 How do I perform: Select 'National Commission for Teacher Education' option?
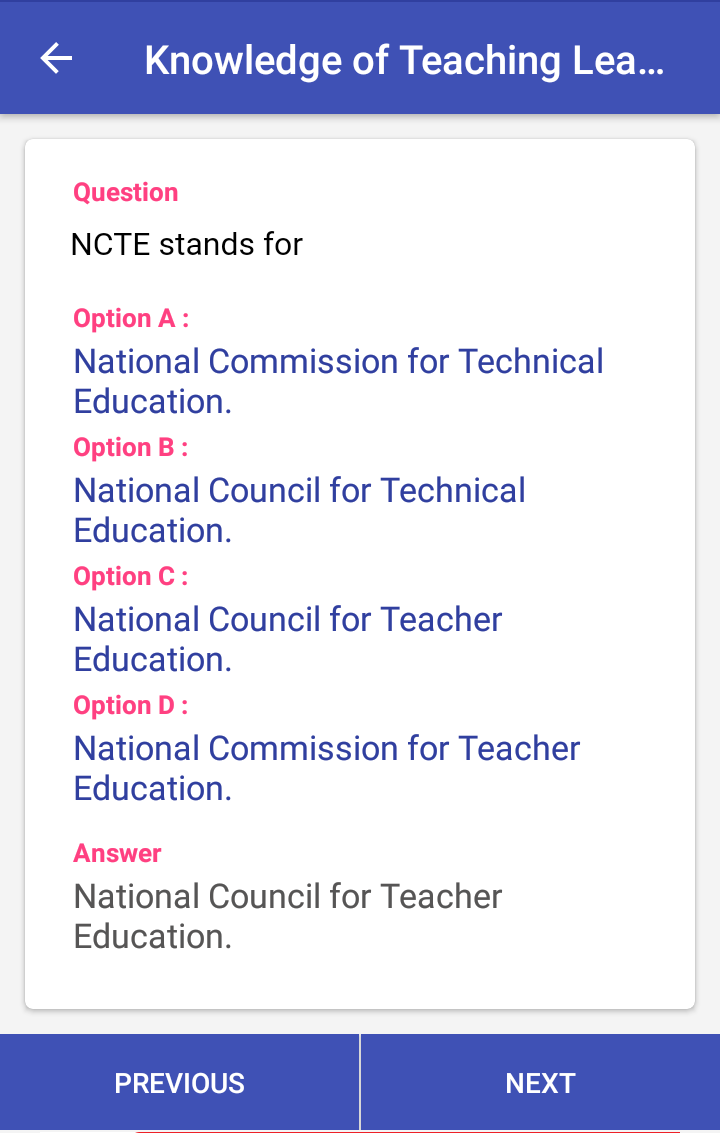pos(327,768)
